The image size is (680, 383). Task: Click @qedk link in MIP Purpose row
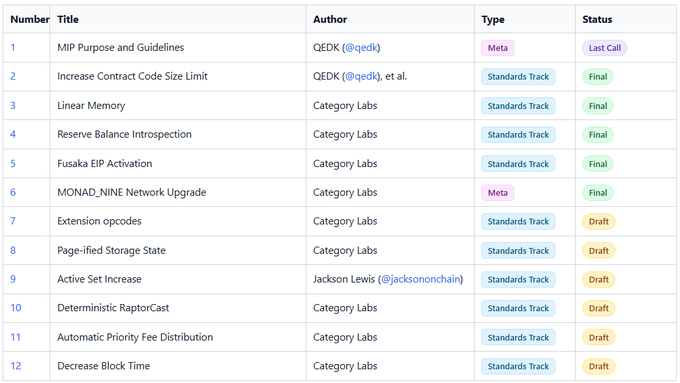point(361,48)
